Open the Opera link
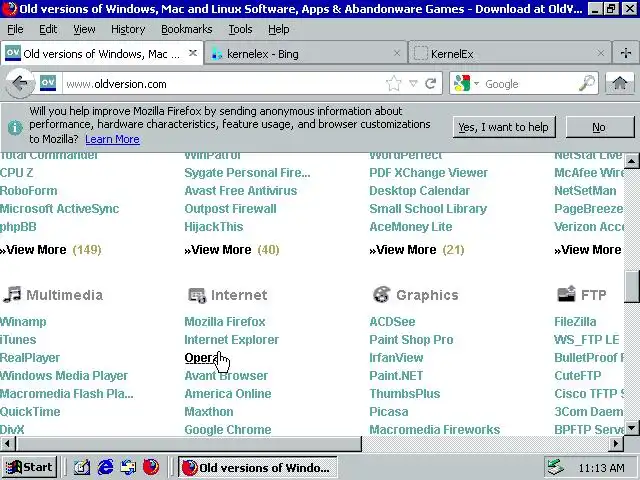Image resolution: width=640 pixels, height=480 pixels. (x=202, y=358)
